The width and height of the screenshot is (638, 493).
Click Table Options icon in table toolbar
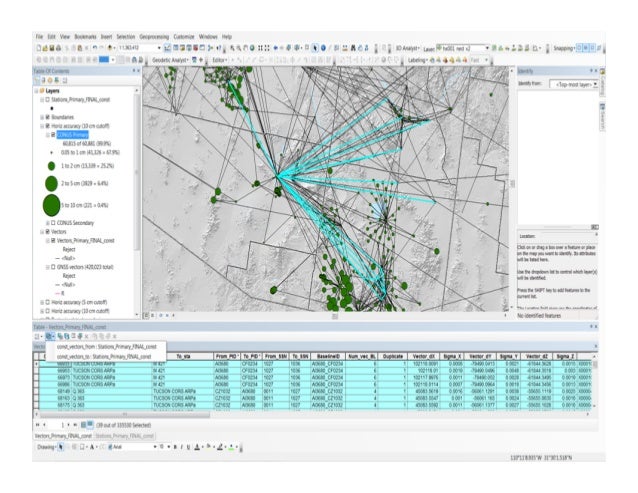coord(37,336)
